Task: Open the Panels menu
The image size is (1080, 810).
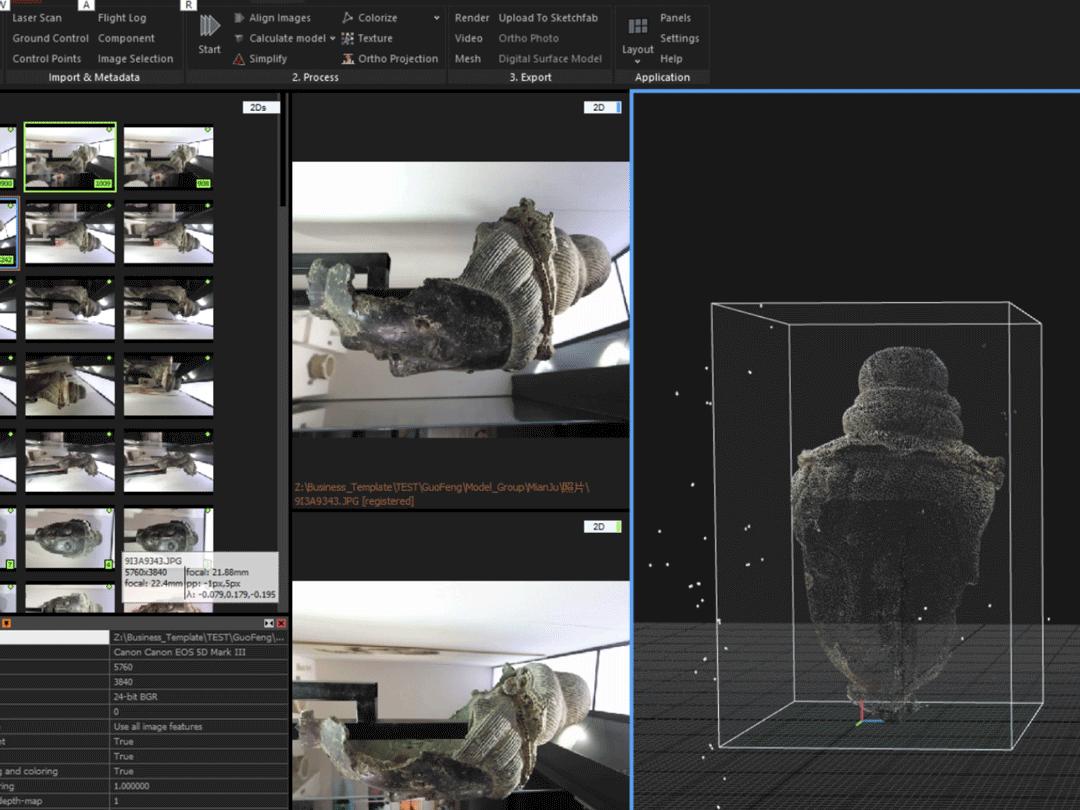Action: pyautogui.click(x=675, y=18)
